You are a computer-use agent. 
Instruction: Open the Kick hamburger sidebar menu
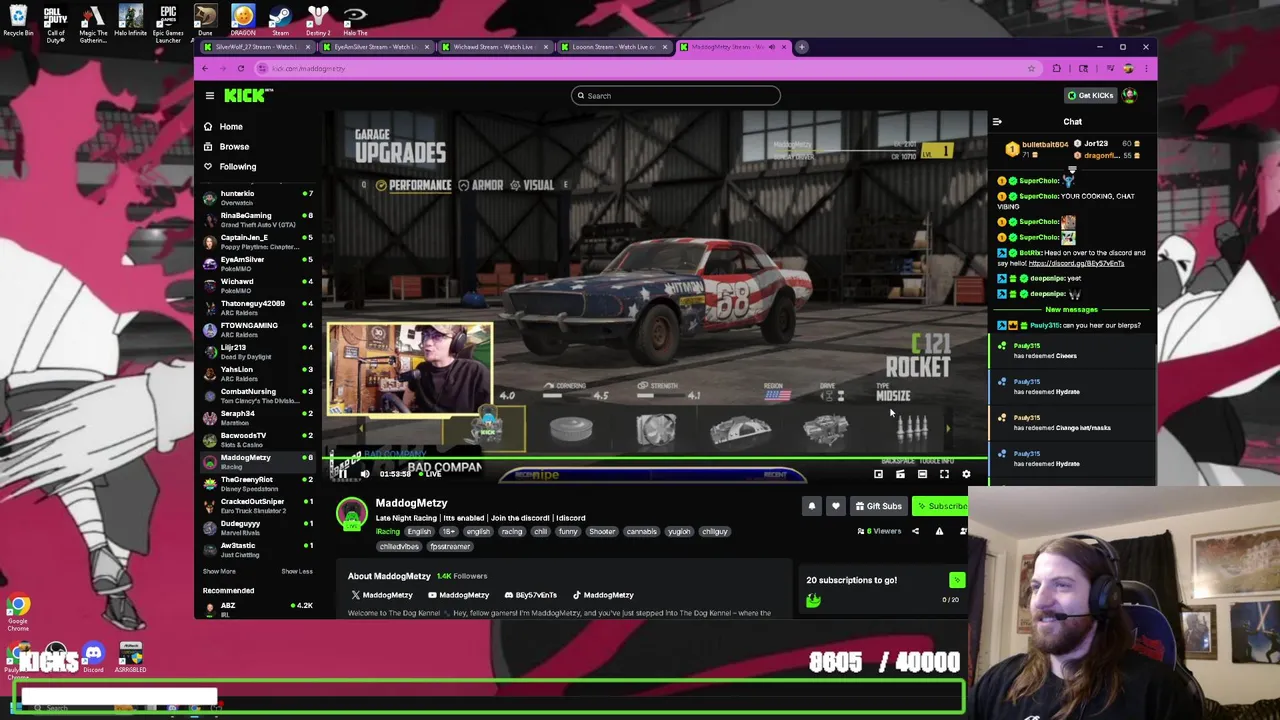point(210,96)
